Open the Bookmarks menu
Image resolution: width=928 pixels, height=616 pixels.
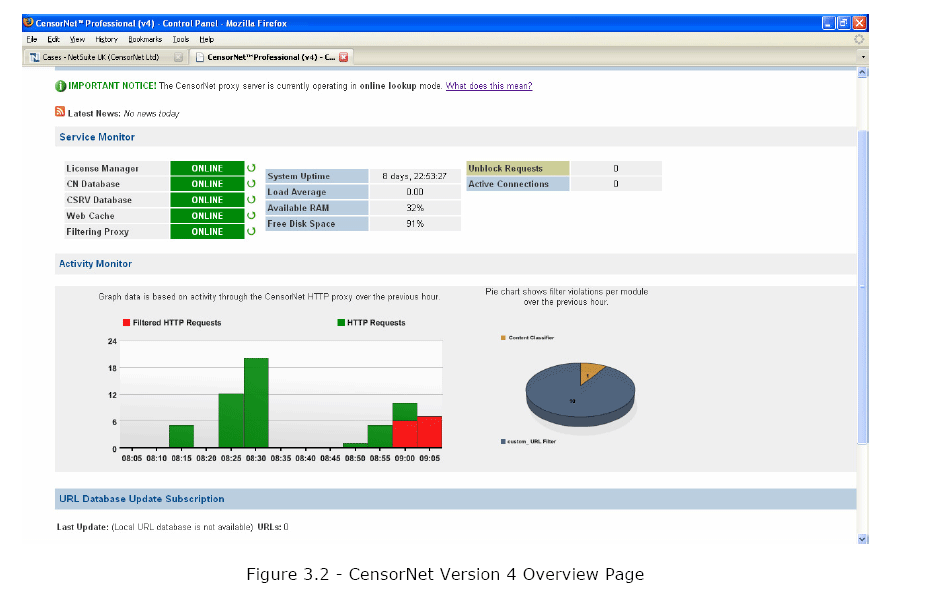pyautogui.click(x=145, y=40)
